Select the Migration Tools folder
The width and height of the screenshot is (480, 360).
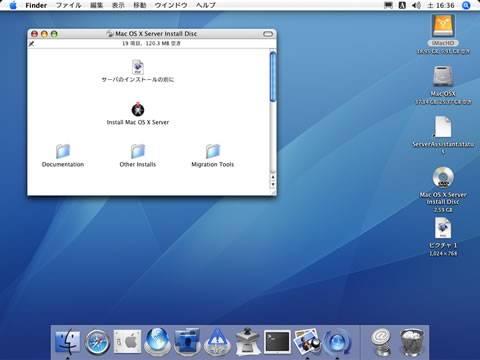tap(213, 152)
